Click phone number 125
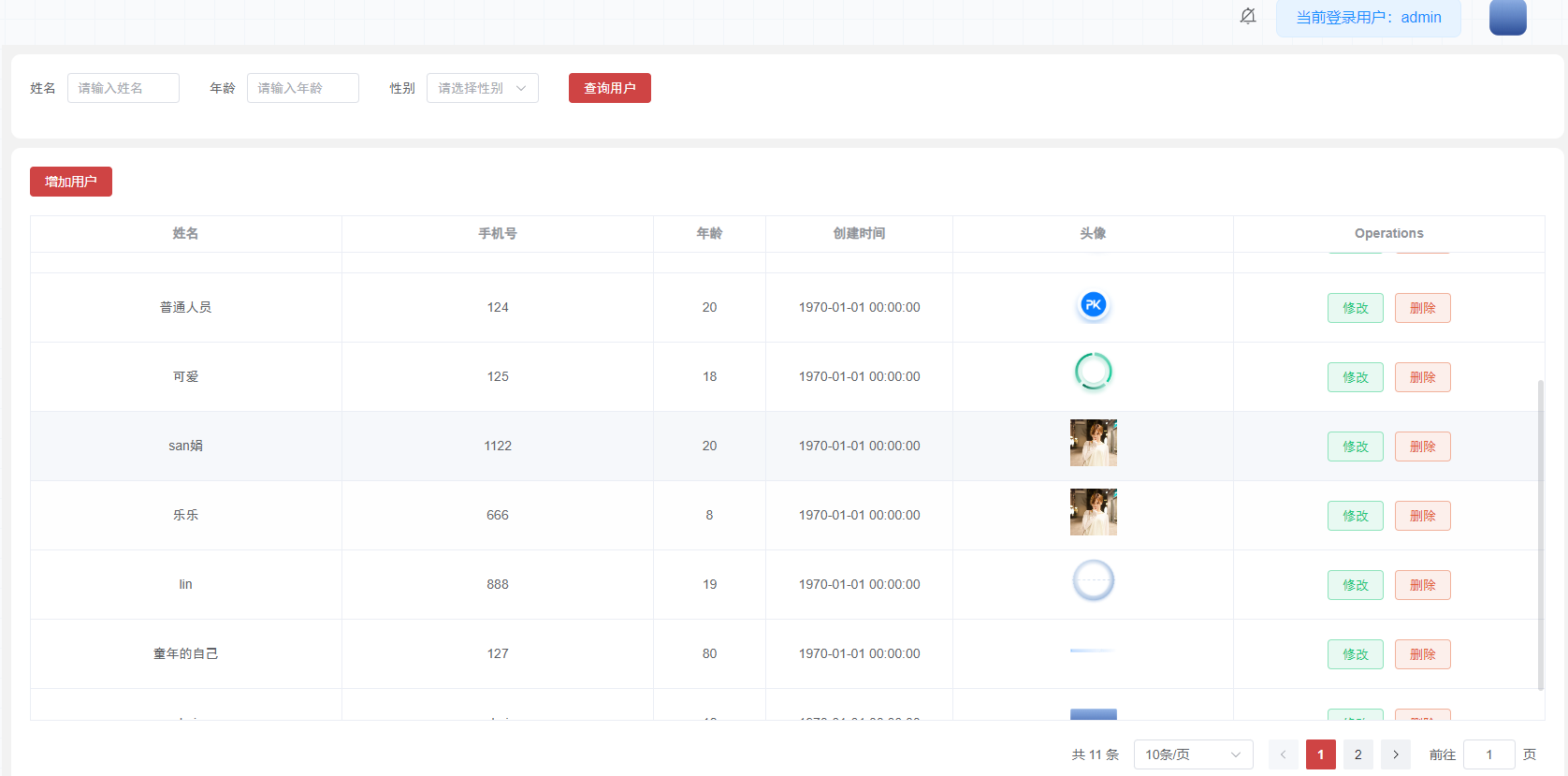The height and width of the screenshot is (776, 1568). coord(498,377)
